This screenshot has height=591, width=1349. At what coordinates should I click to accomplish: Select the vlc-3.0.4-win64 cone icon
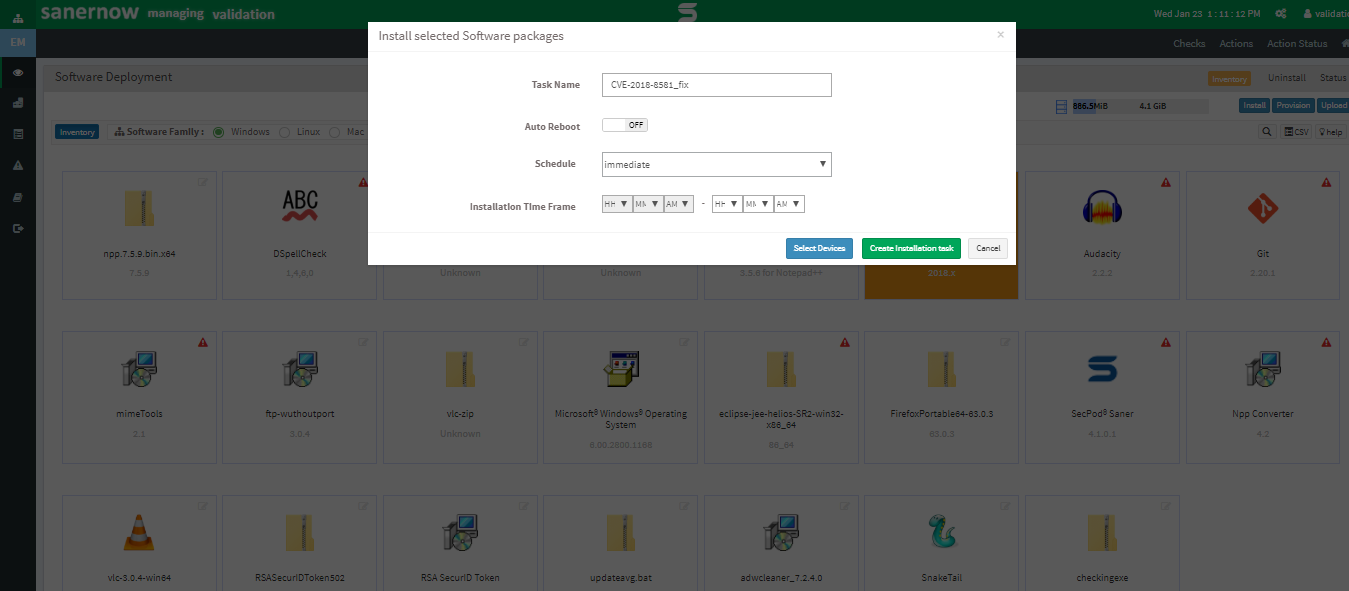tap(139, 532)
